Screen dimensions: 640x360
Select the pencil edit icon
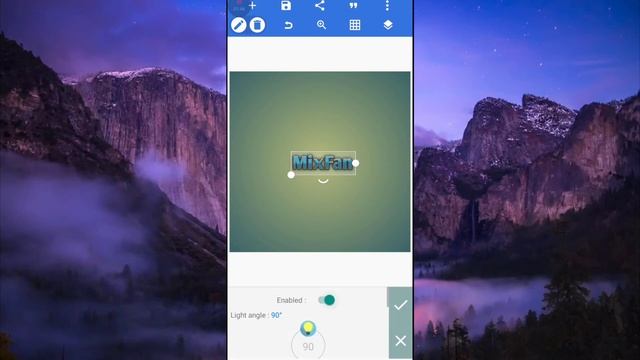pyautogui.click(x=239, y=25)
